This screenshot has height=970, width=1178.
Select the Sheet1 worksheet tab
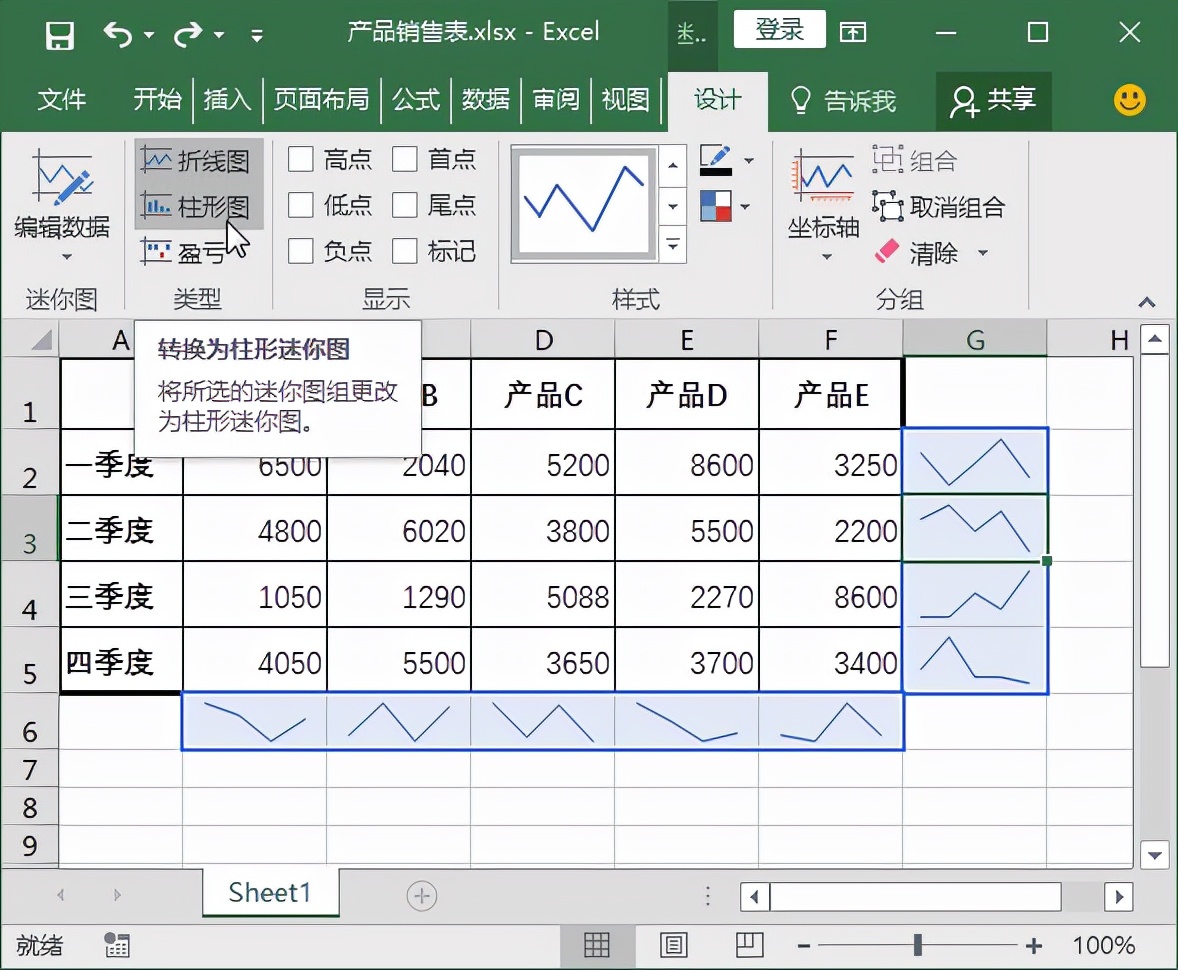click(x=269, y=893)
